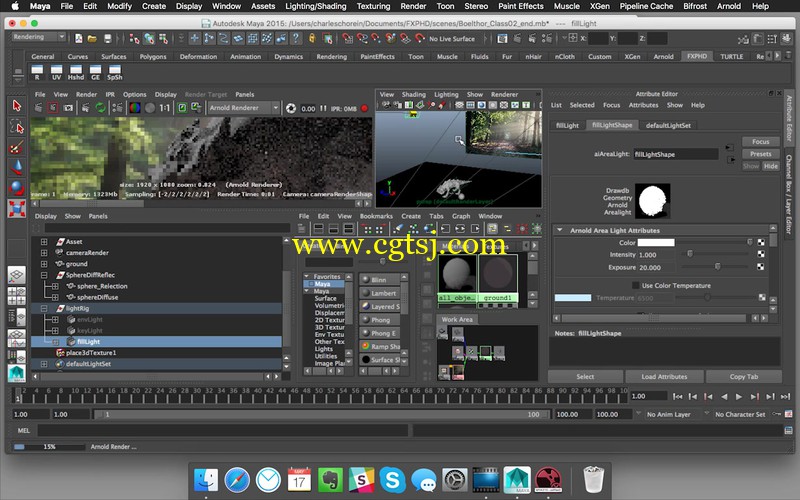800x500 pixels.
Task: Click the GE shelf button
Action: (95, 72)
